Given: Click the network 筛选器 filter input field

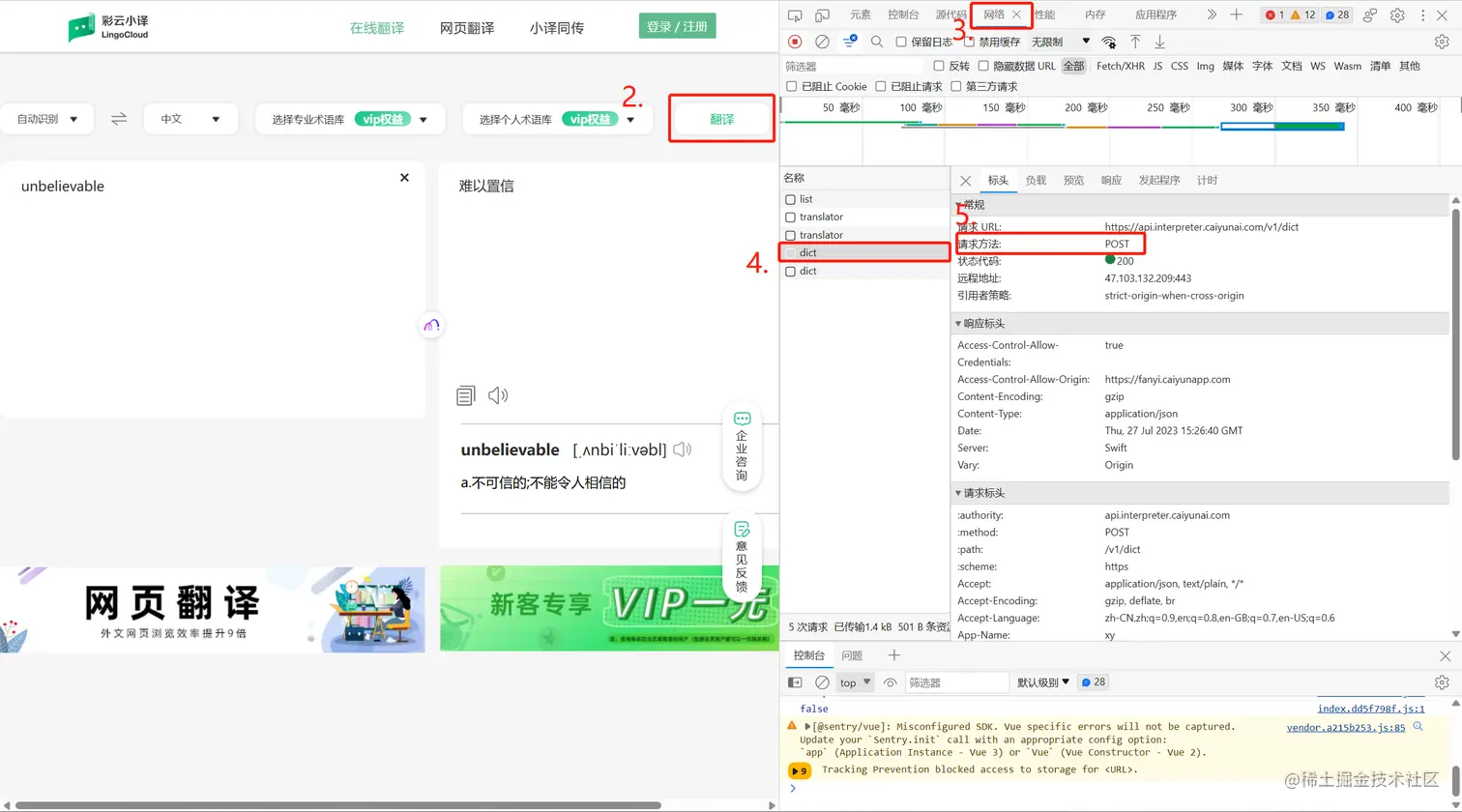Looking at the screenshot, I should (851, 66).
